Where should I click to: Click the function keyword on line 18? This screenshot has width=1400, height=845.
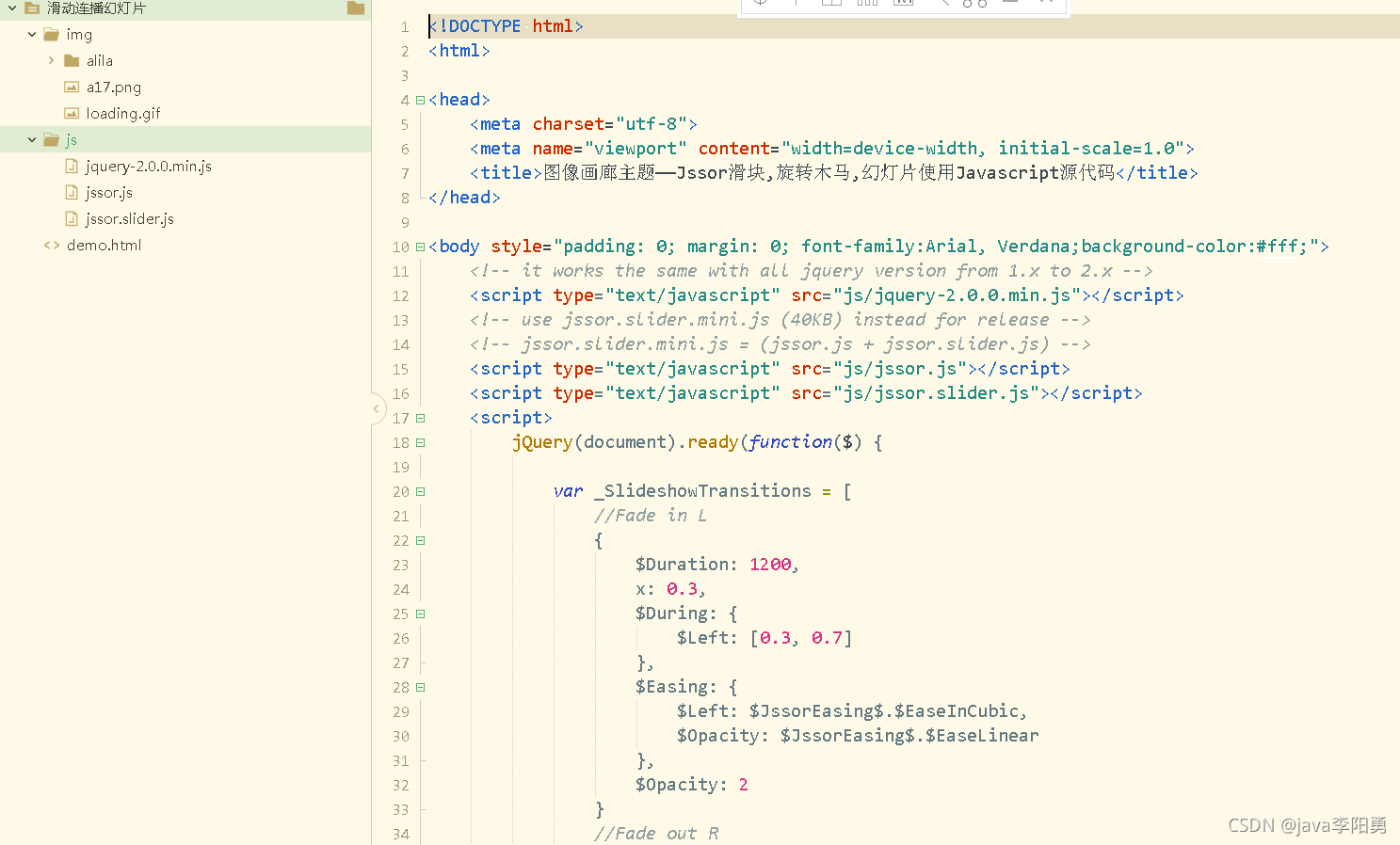791,442
